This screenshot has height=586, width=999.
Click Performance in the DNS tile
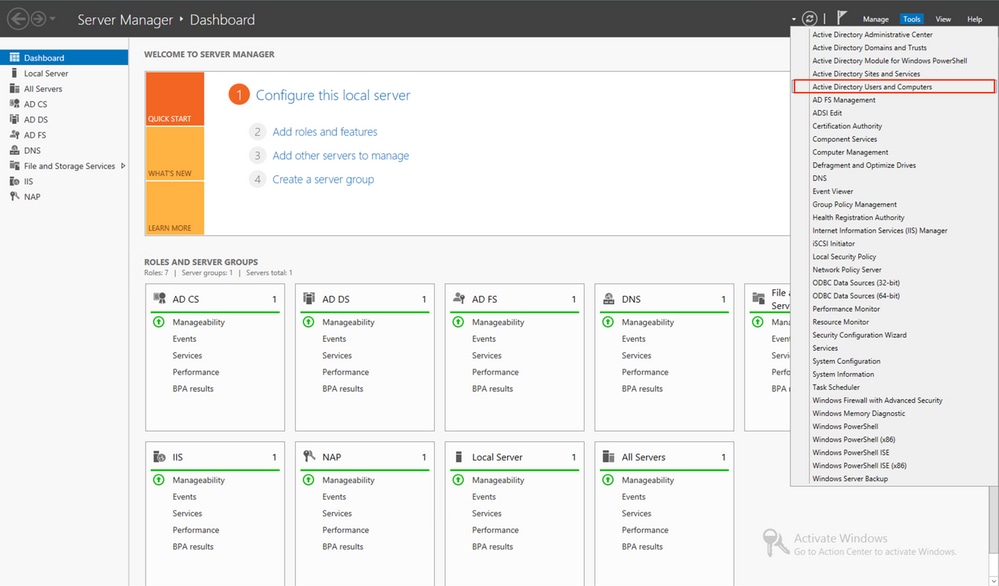pos(645,372)
